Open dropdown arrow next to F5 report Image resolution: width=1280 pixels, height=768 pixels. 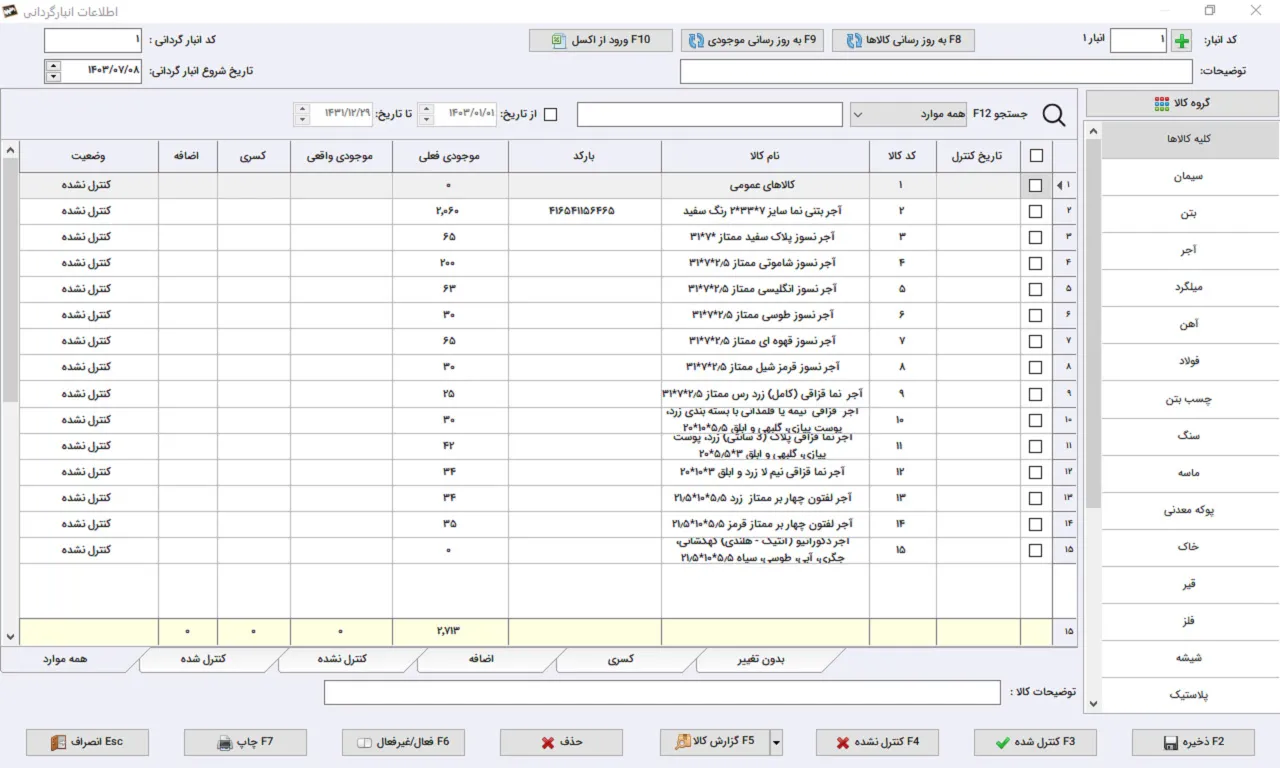(776, 742)
